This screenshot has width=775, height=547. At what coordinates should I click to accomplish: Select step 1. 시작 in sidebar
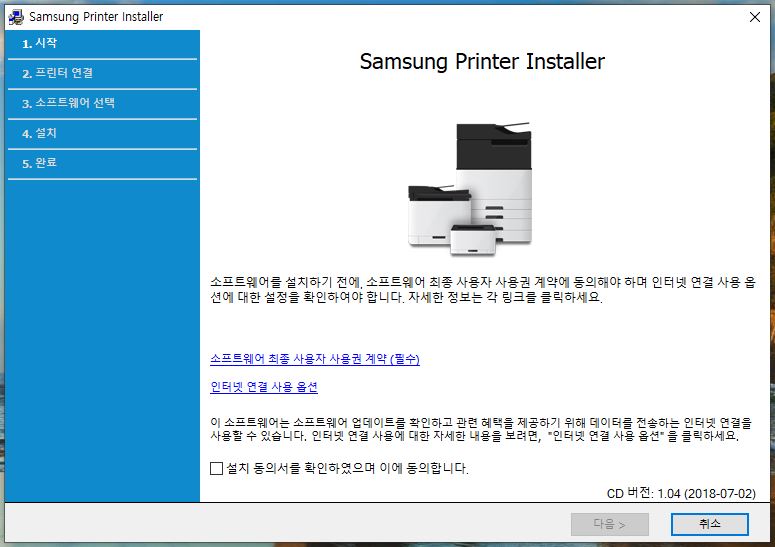click(102, 43)
